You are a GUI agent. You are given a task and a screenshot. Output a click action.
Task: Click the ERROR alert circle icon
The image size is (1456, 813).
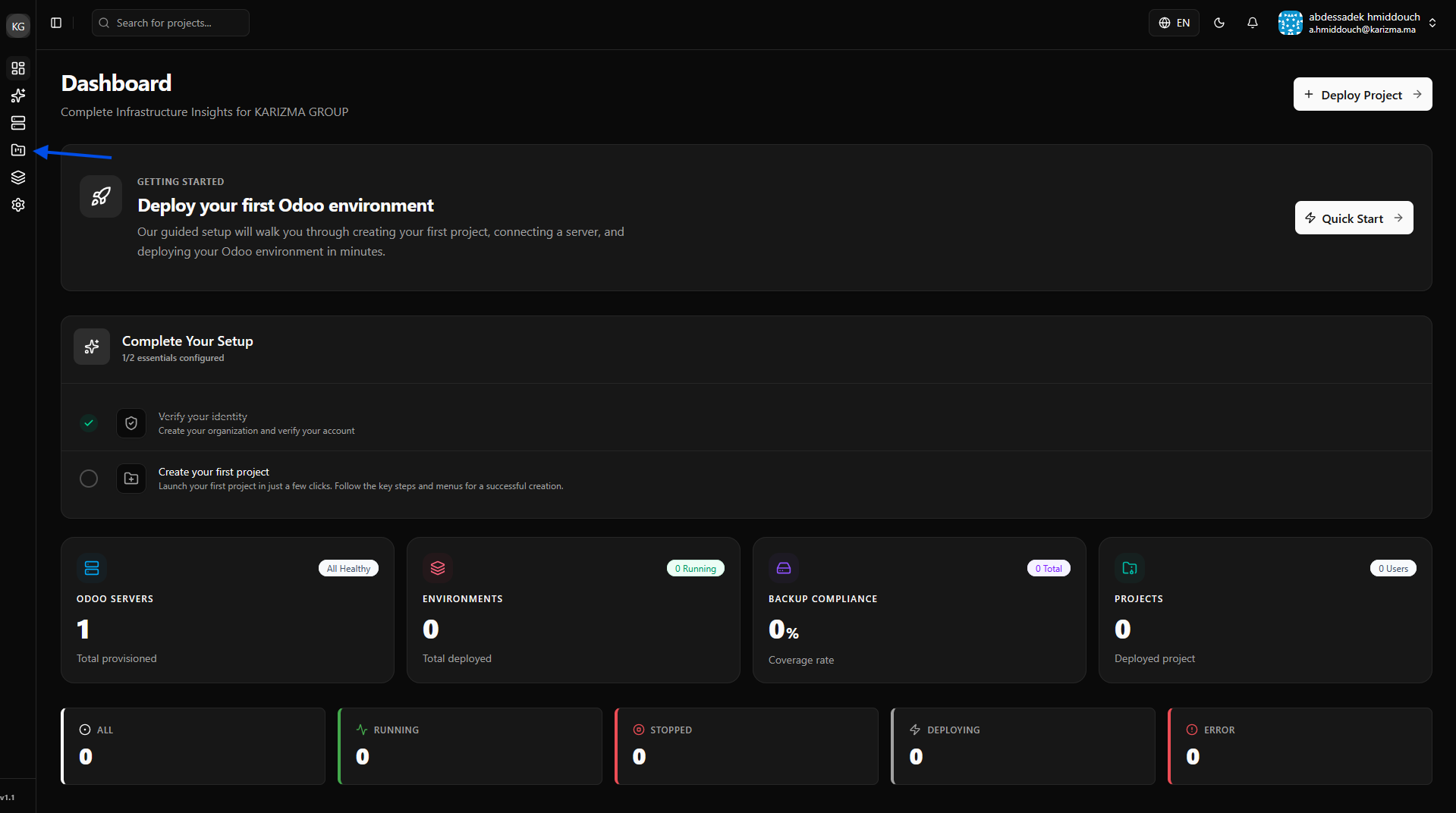pyautogui.click(x=1192, y=730)
